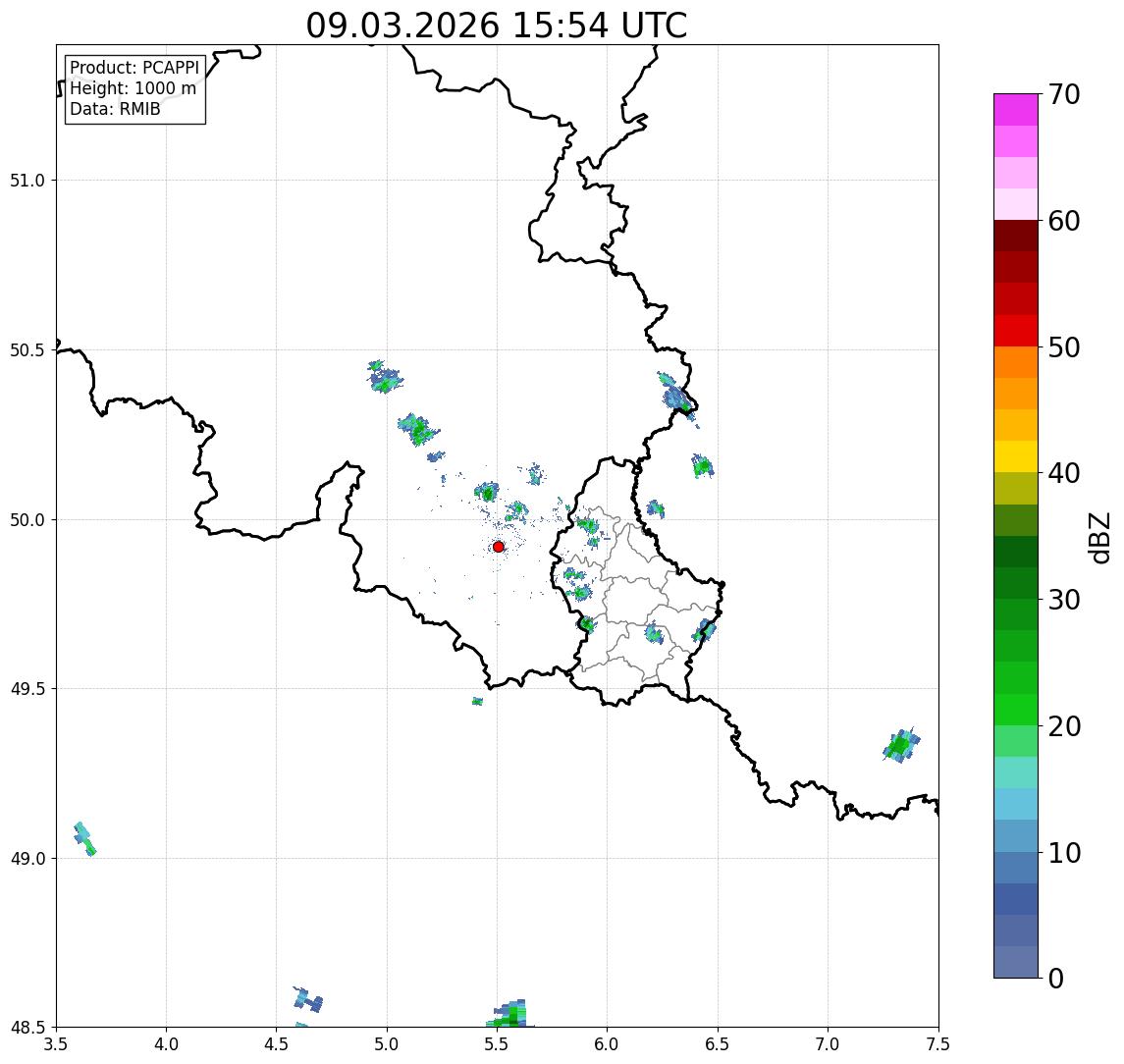Screen dimensions: 1124x1064
Task: Click longitude axis label 7.0
Action: [829, 1044]
